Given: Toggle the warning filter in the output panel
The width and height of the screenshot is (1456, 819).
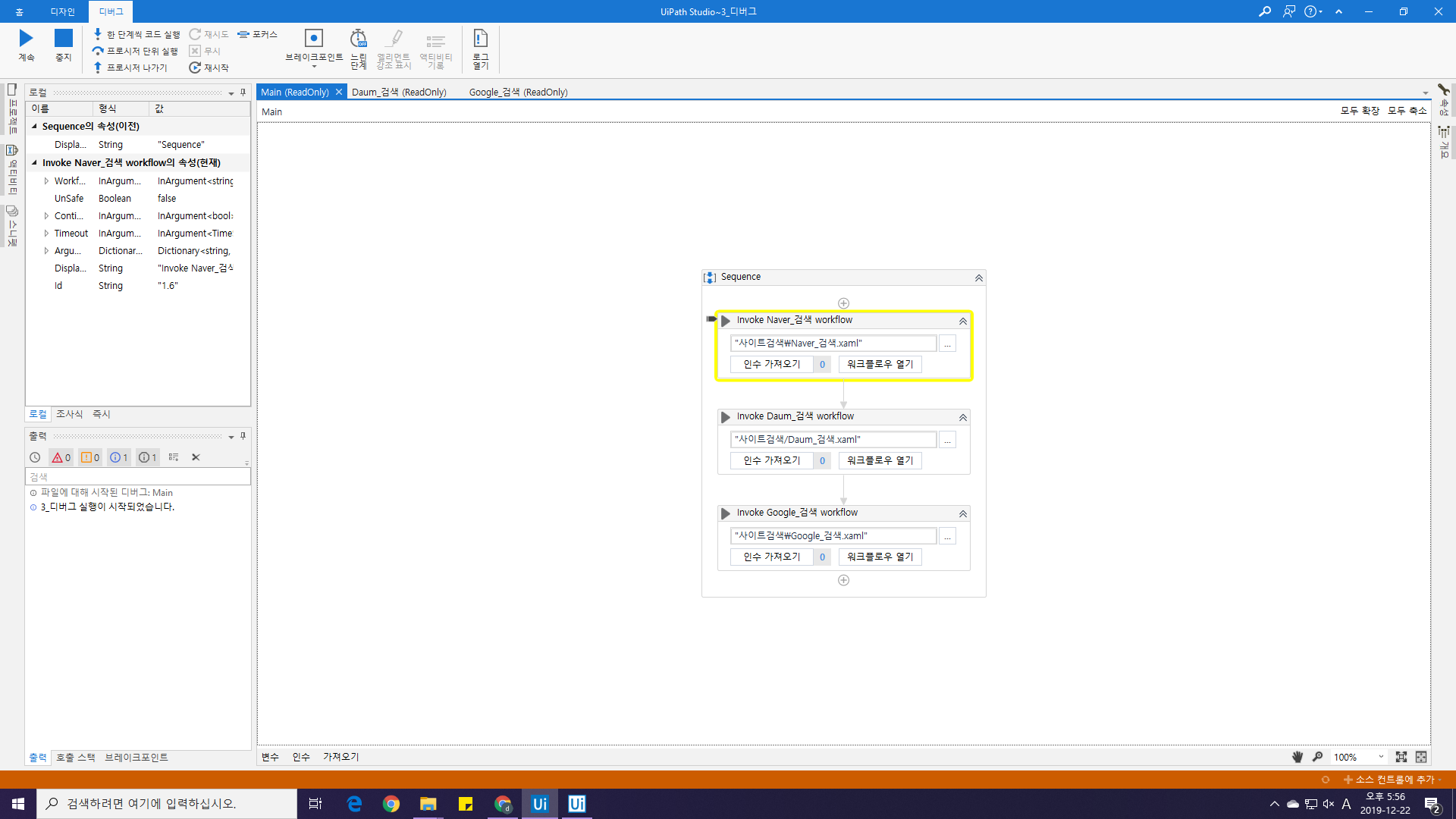Looking at the screenshot, I should [x=90, y=457].
